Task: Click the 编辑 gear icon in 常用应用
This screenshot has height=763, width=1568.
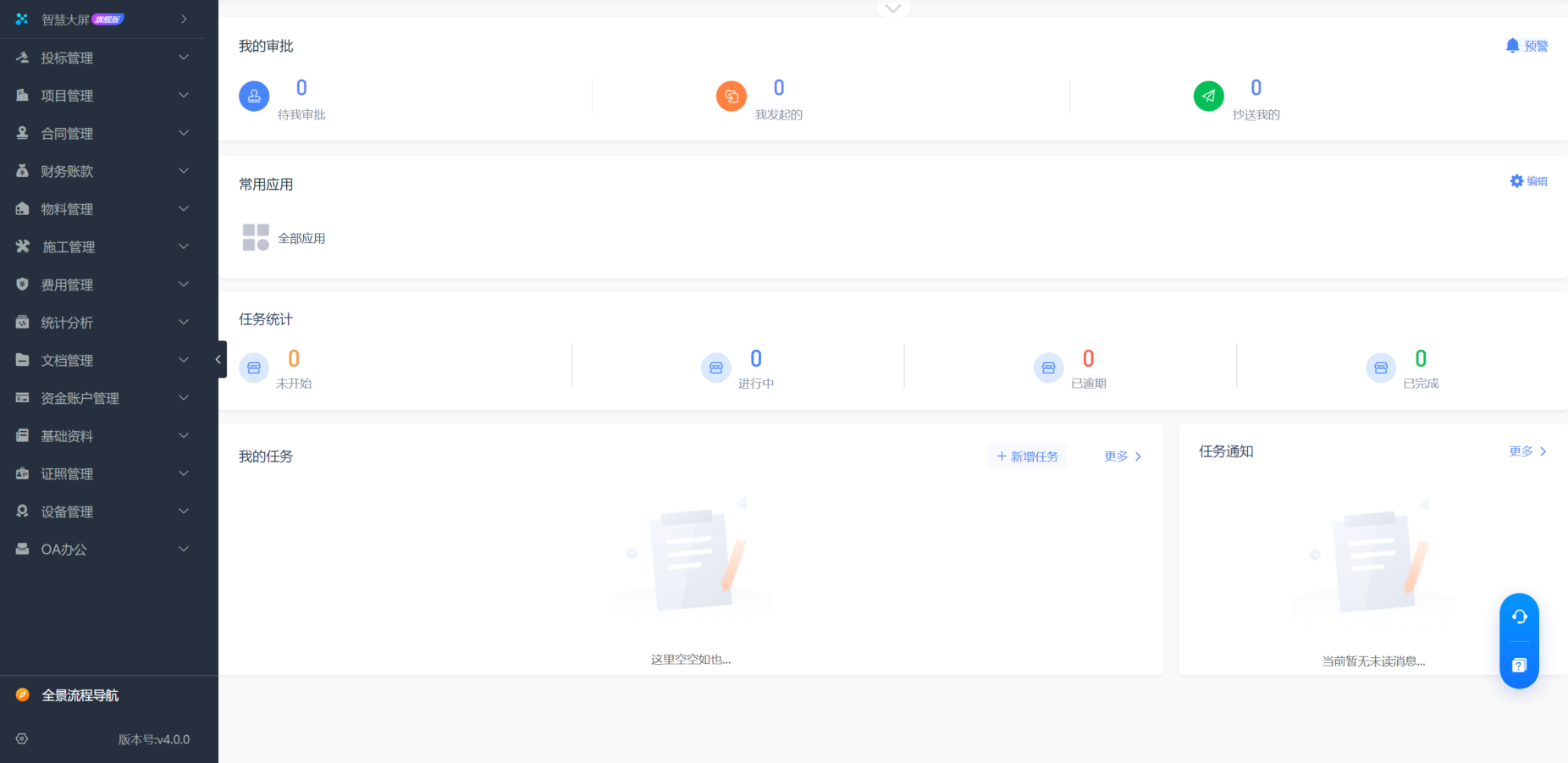Action: (x=1516, y=181)
